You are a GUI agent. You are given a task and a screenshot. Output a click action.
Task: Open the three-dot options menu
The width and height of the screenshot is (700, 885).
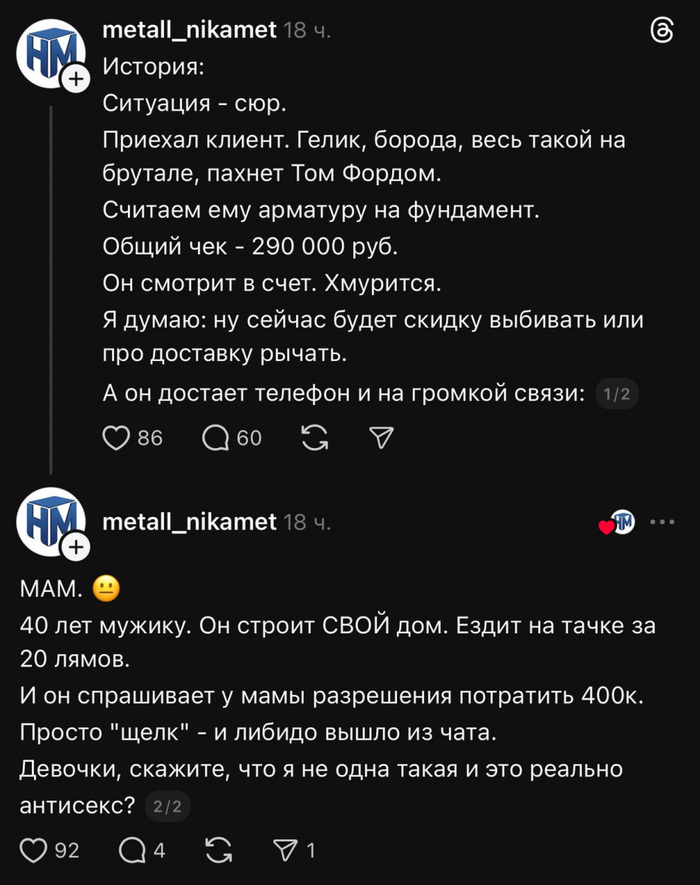point(660,521)
